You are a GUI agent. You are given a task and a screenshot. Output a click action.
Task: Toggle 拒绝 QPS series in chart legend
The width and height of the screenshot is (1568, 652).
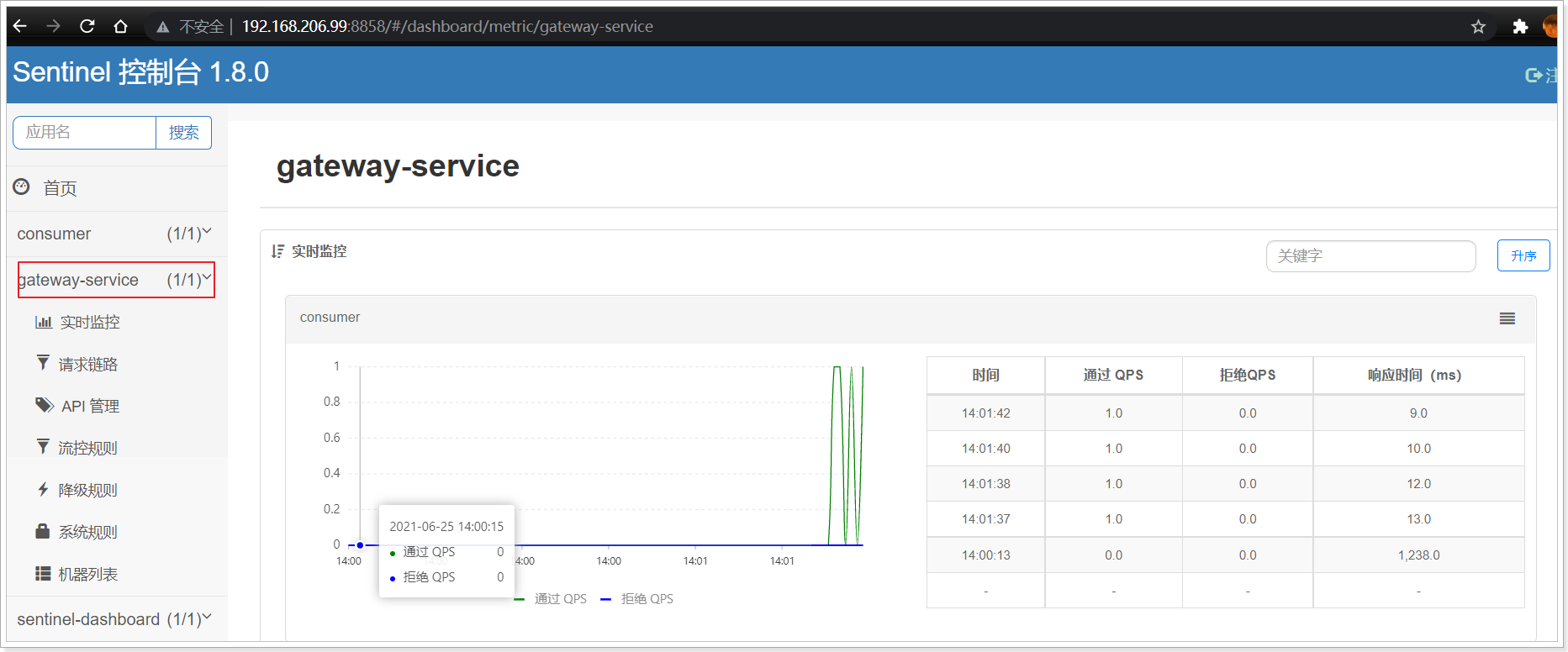point(637,598)
